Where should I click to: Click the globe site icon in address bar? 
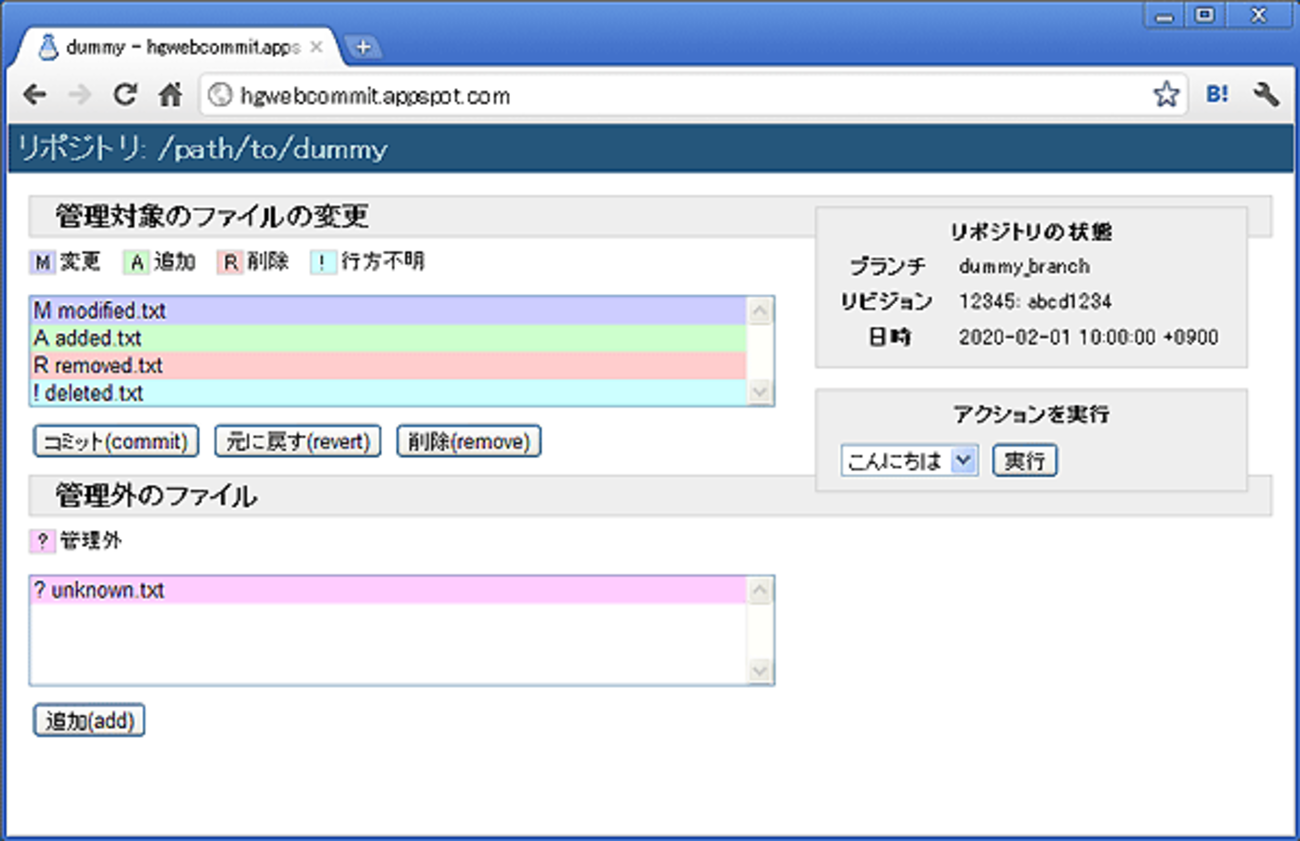[x=219, y=95]
